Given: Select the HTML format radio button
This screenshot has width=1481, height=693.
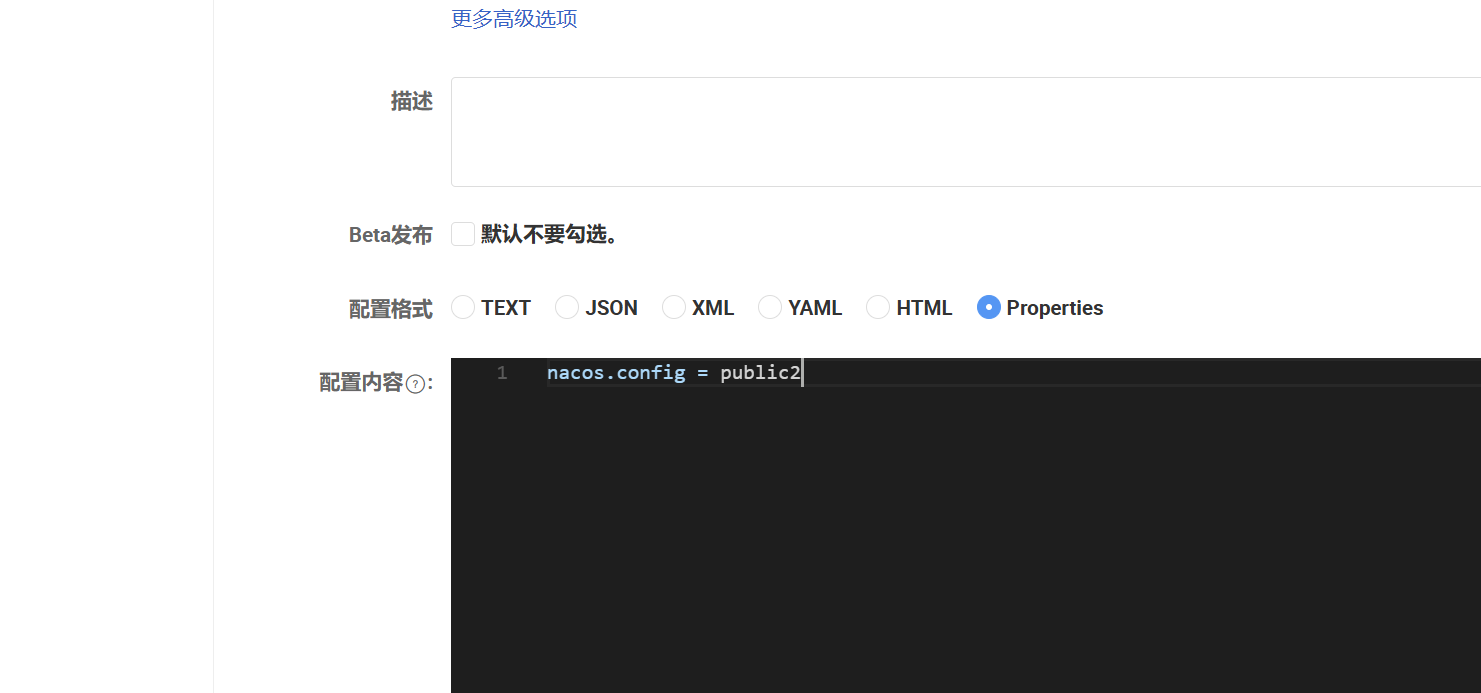Looking at the screenshot, I should pyautogui.click(x=878, y=307).
